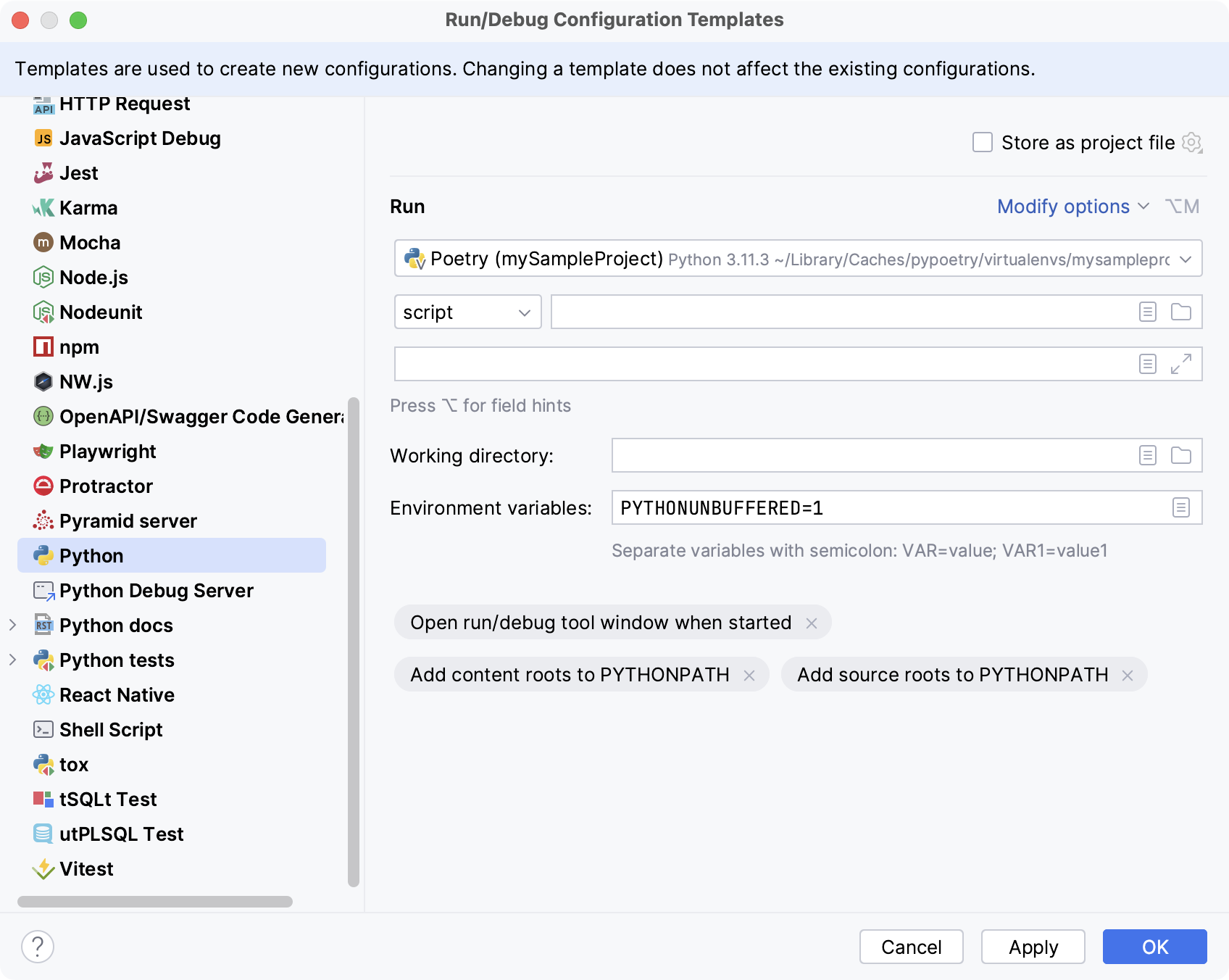The height and width of the screenshot is (980, 1229).
Task: Click the macros icon in the script field
Action: [x=1148, y=312]
